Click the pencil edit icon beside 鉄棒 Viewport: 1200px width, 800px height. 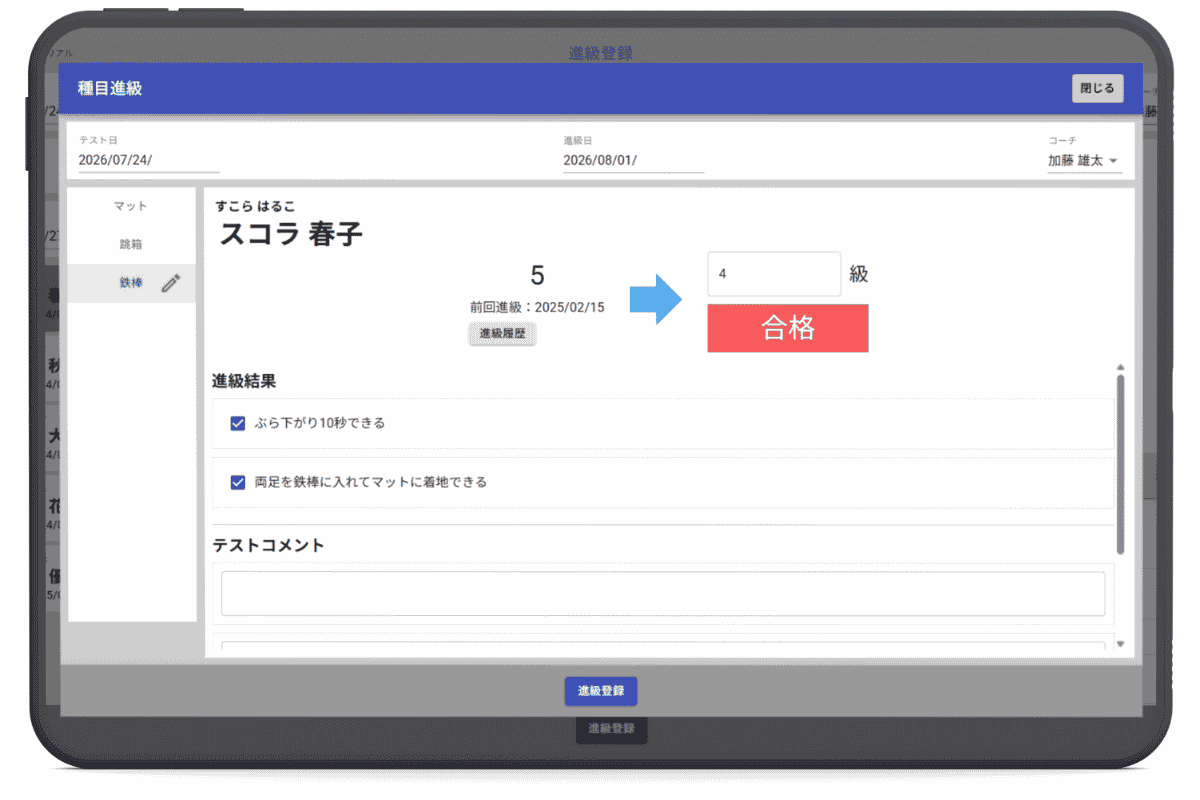pyautogui.click(x=170, y=284)
